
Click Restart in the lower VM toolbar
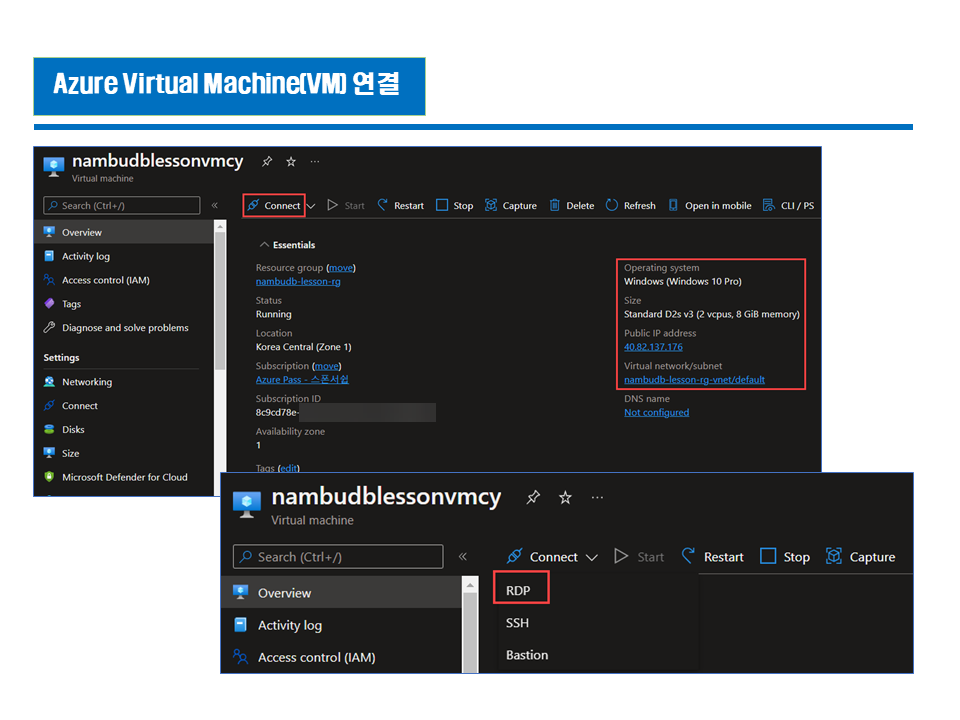click(x=713, y=557)
